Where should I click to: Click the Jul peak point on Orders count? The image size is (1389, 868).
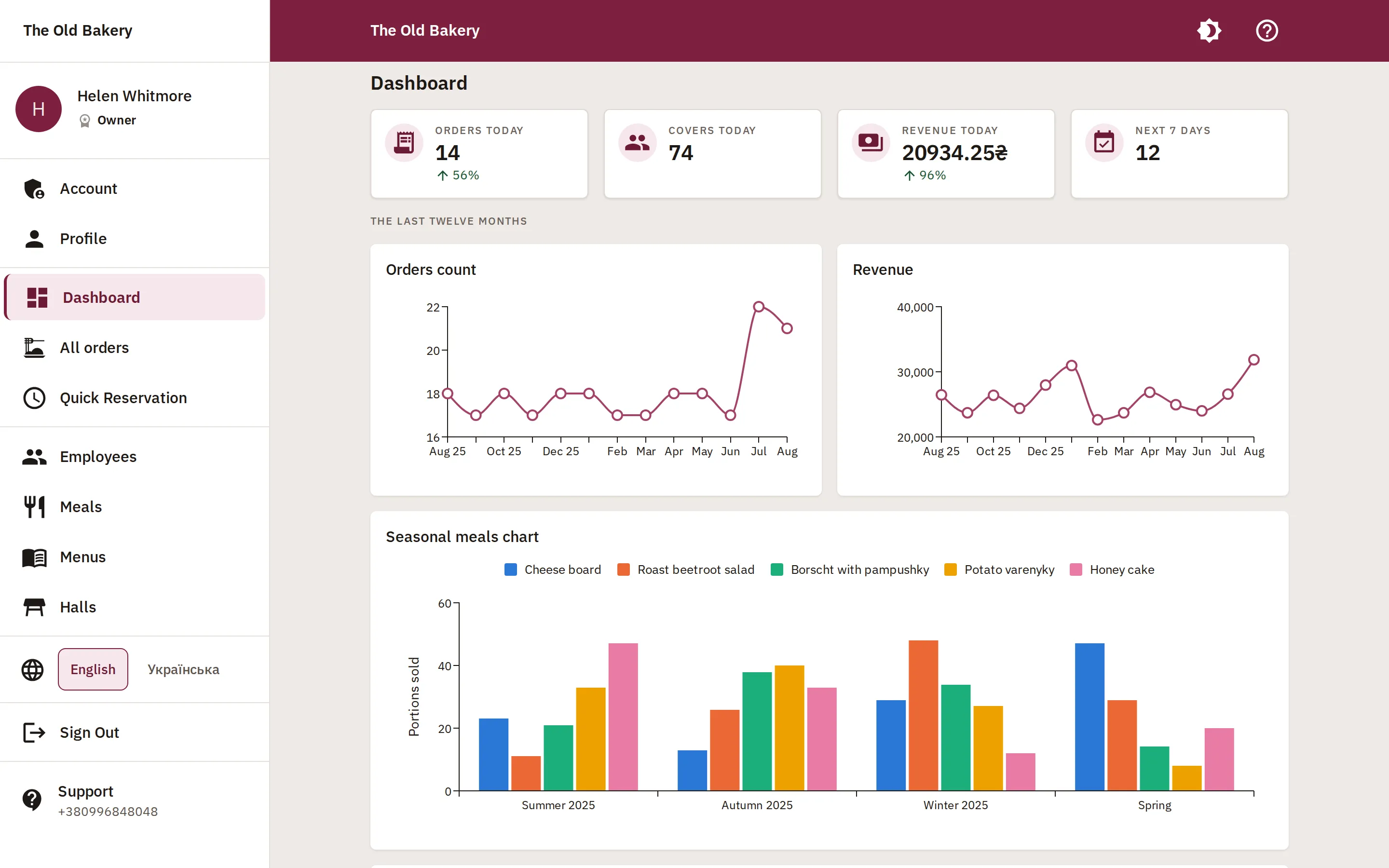[x=759, y=307]
